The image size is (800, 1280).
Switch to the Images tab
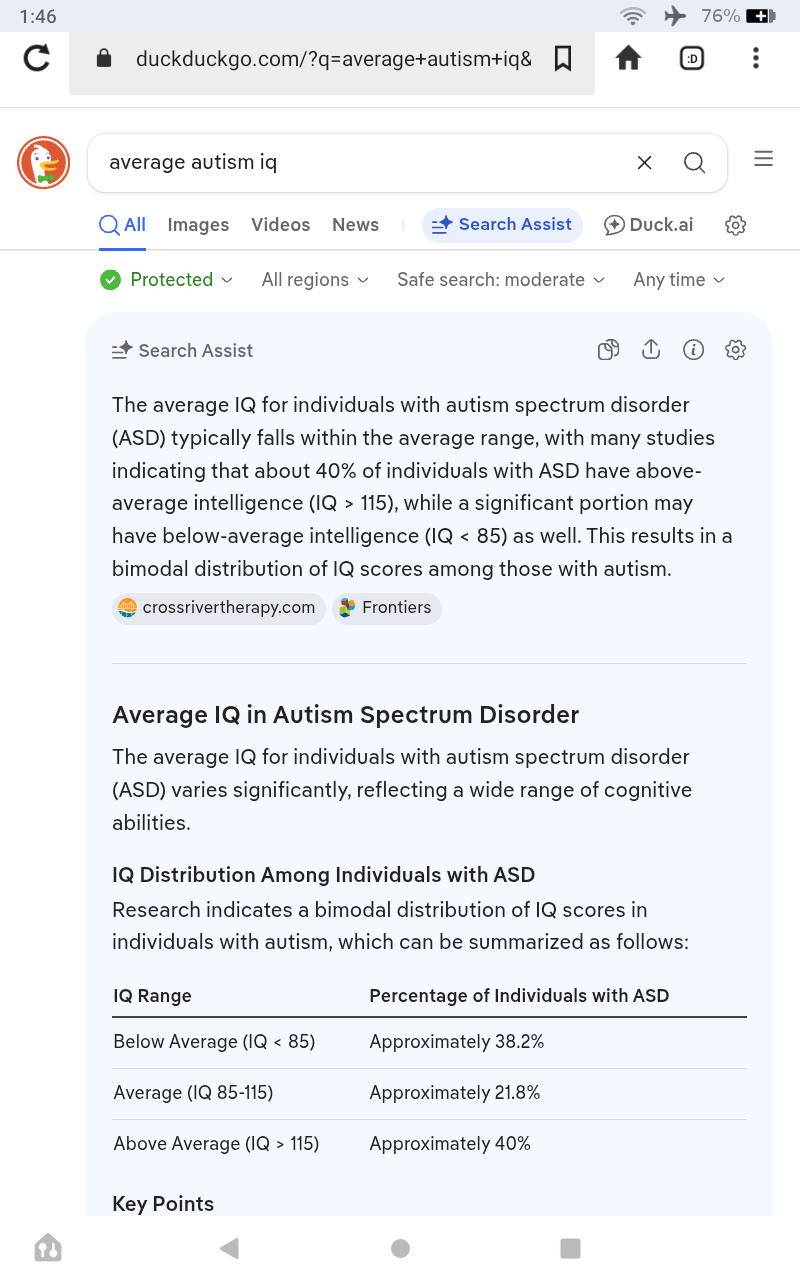point(198,225)
